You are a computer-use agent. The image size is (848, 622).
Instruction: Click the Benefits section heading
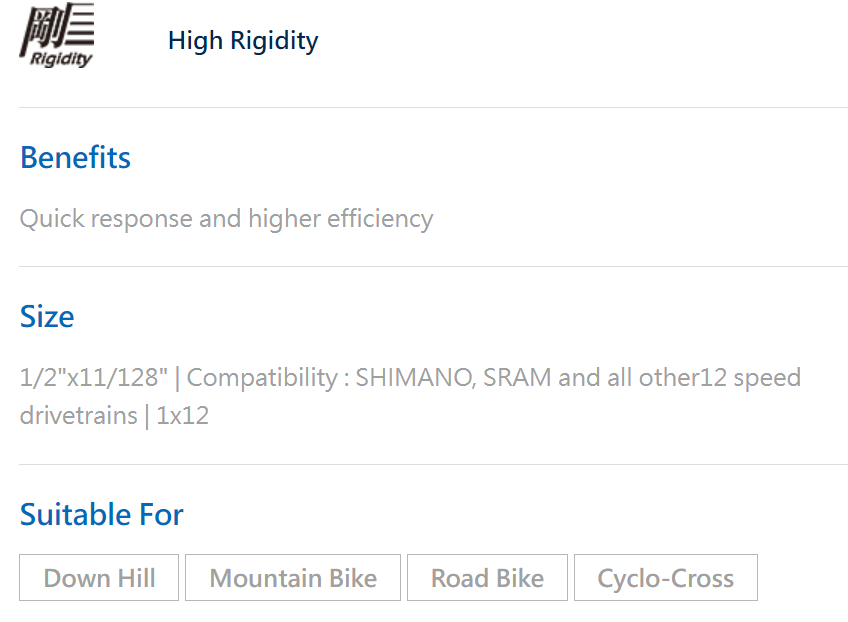75,157
